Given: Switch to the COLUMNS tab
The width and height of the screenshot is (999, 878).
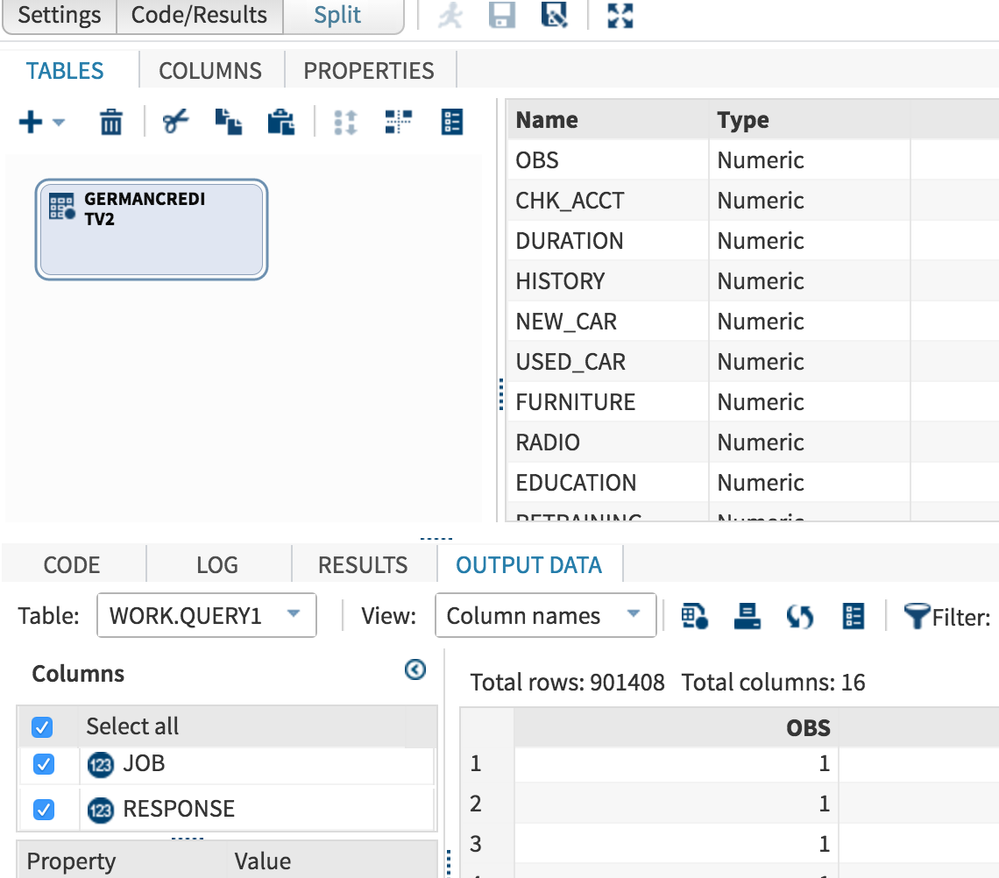Looking at the screenshot, I should 210,71.
